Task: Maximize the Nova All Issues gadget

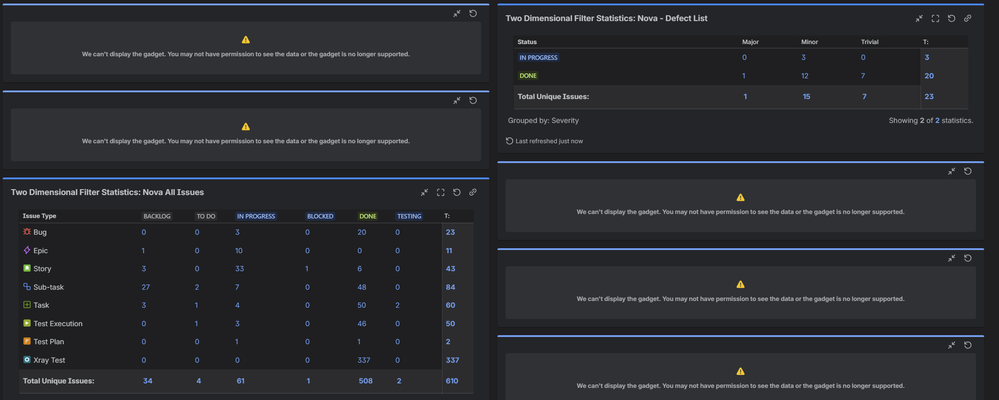Action: coord(441,192)
